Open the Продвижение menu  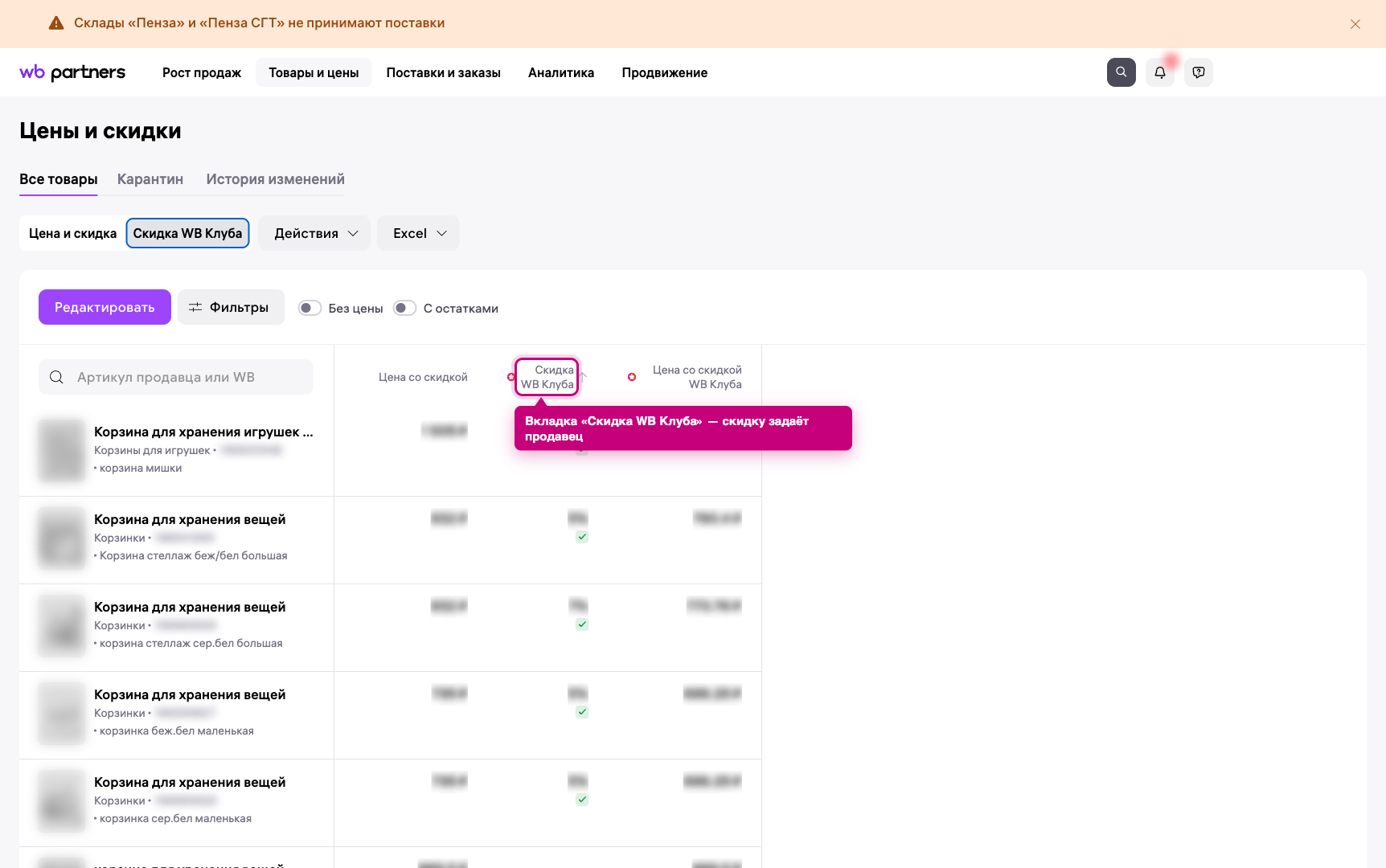point(665,72)
